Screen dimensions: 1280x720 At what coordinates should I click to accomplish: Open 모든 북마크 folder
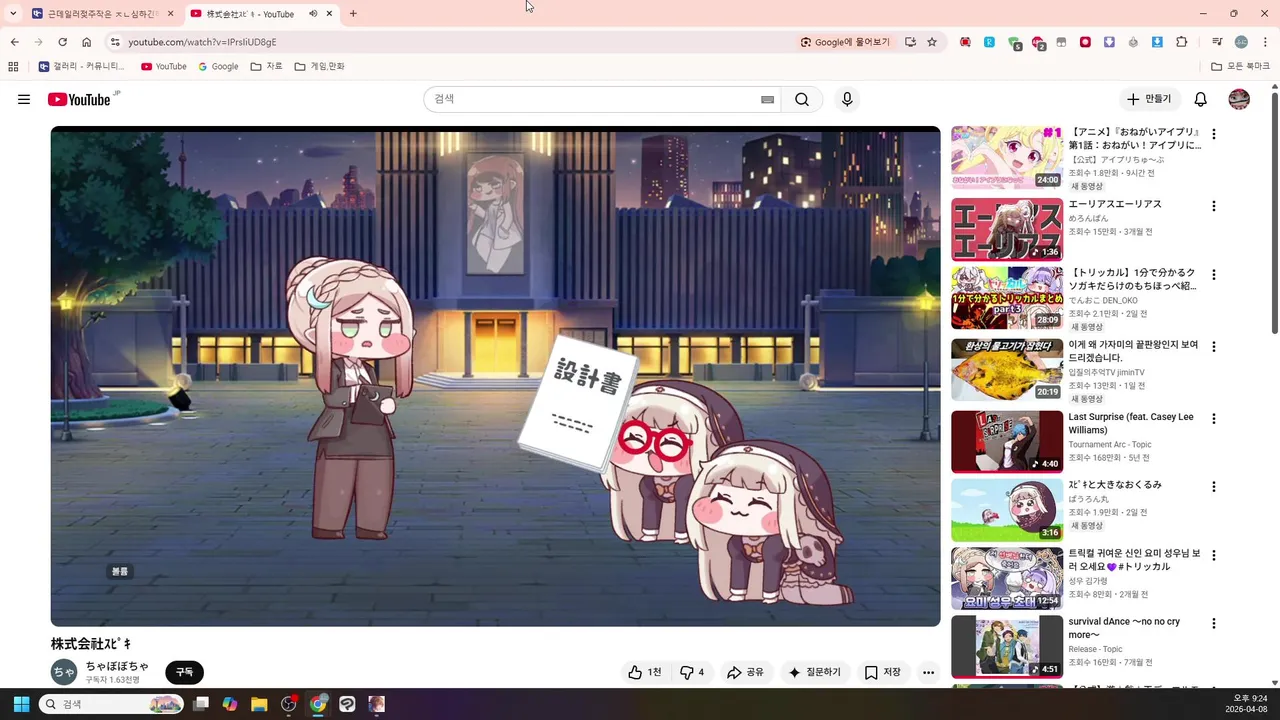click(1240, 66)
